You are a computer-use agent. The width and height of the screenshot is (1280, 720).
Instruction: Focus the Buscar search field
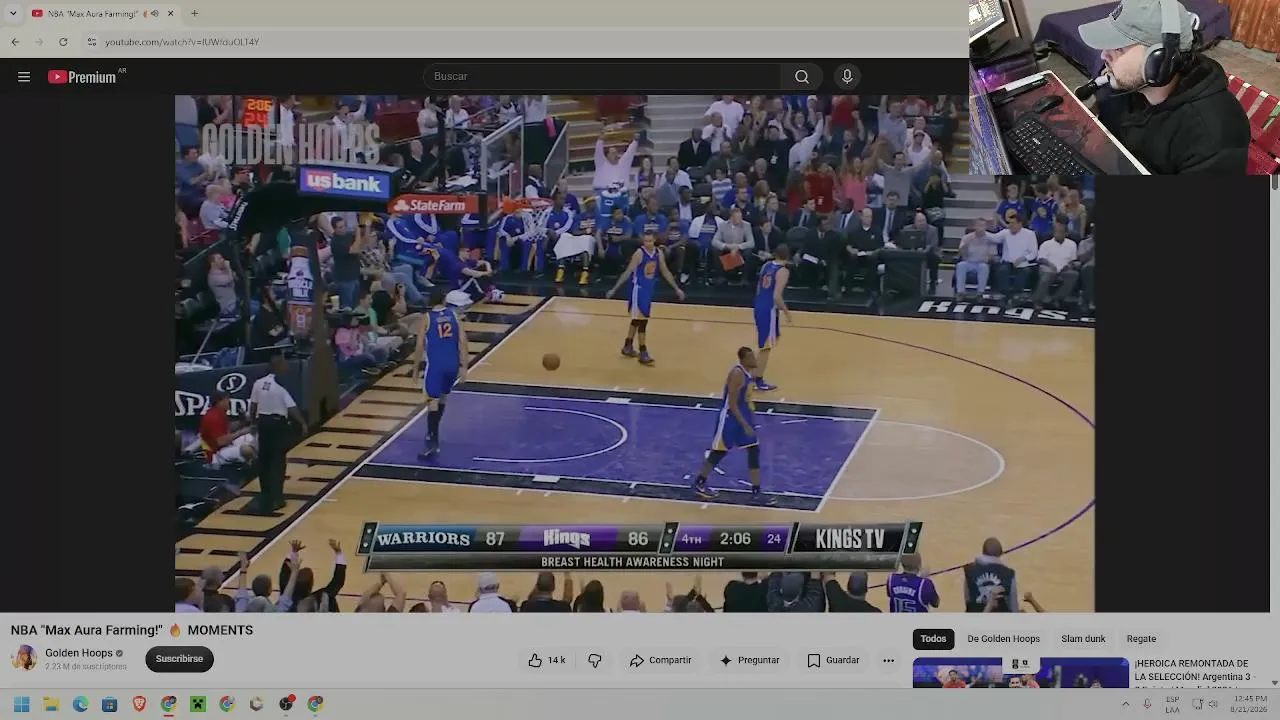pyautogui.click(x=604, y=77)
